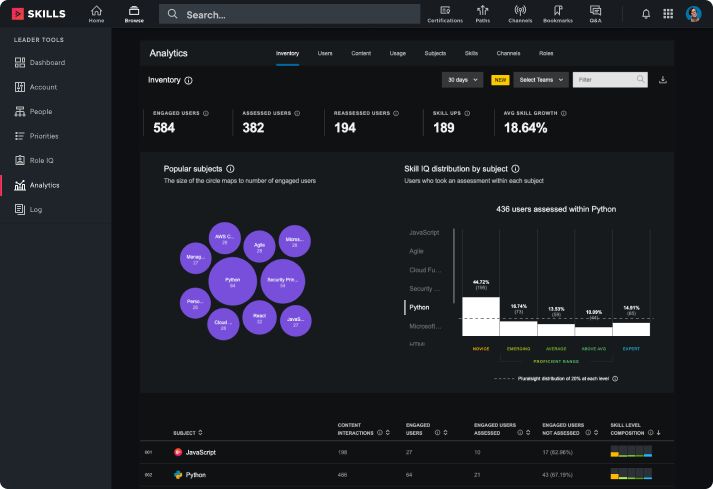Switch to the Skills tab

471,53
